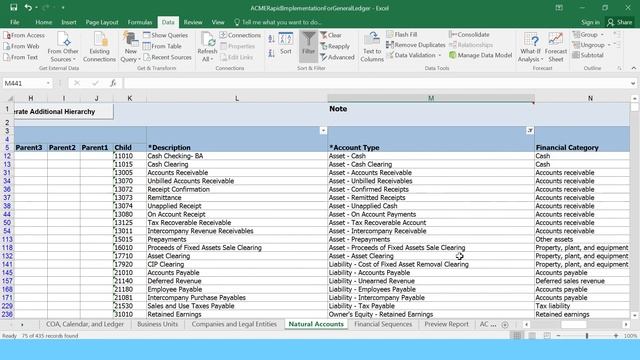This screenshot has height=360, width=640.
Task: Click the Generate Additional Hierarchy button
Action: pos(64,111)
